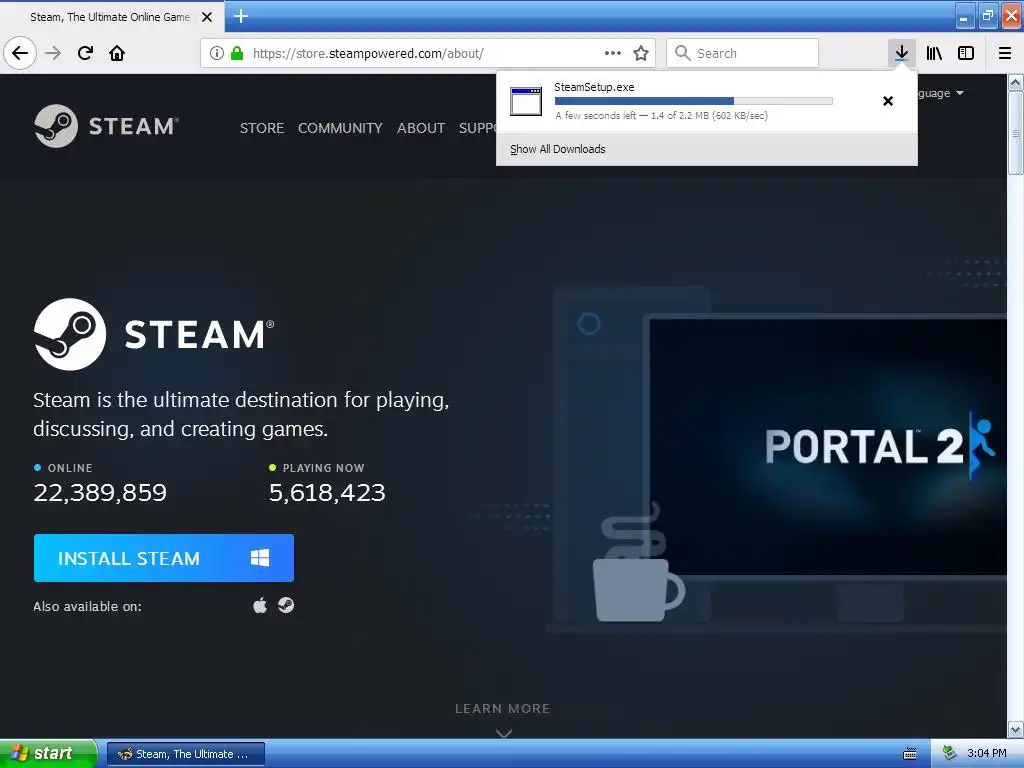Viewport: 1024px width, 768px height.
Task: Click the Portal 2 monitor image
Action: pos(827,447)
